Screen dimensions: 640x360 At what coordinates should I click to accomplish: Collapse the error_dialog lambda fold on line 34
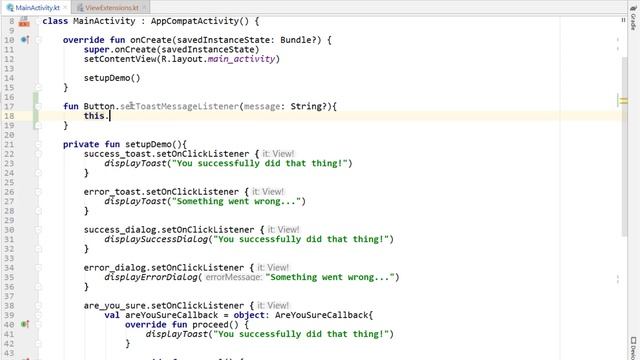click(38, 268)
